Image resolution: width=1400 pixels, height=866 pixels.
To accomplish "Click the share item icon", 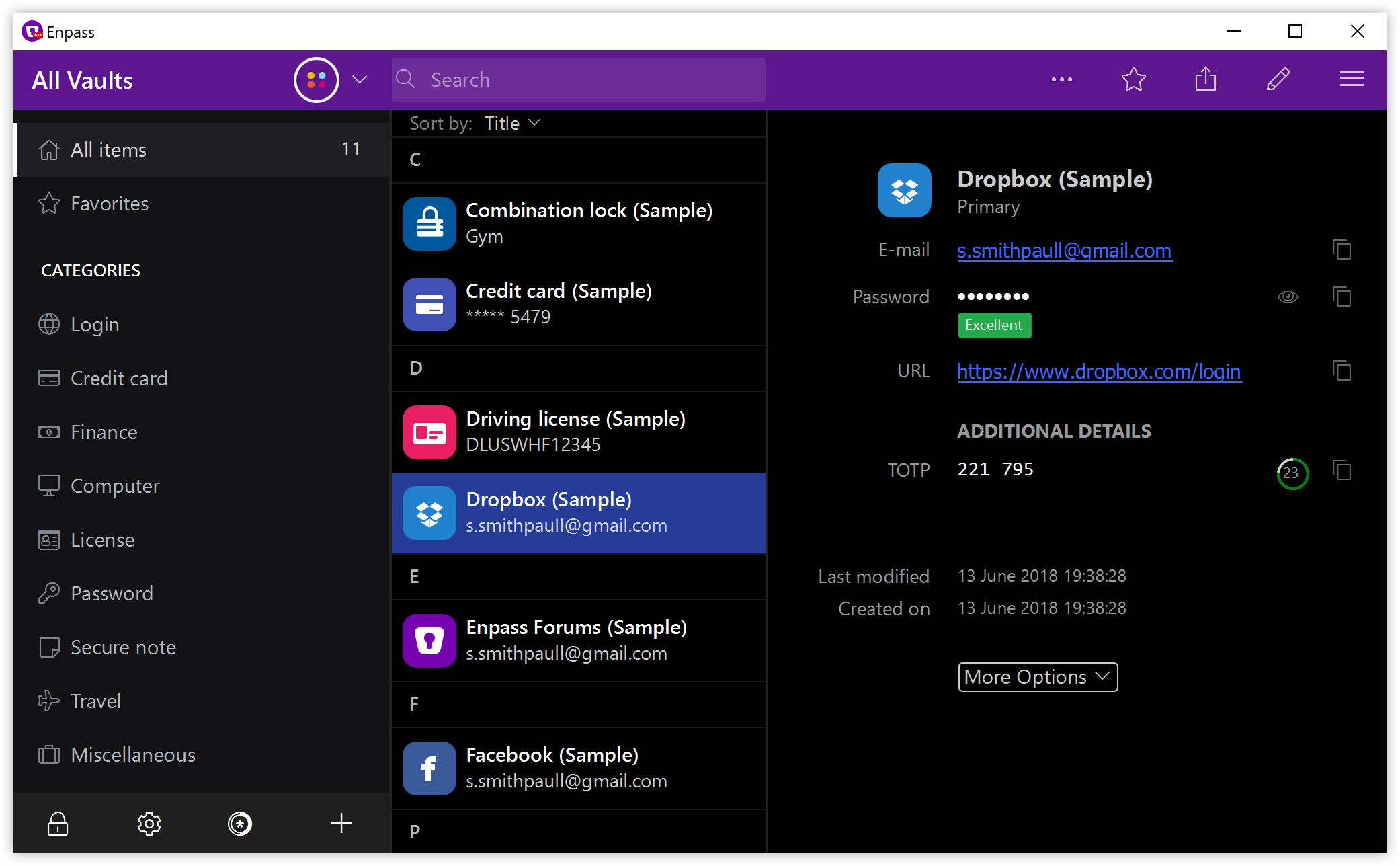I will (x=1206, y=79).
